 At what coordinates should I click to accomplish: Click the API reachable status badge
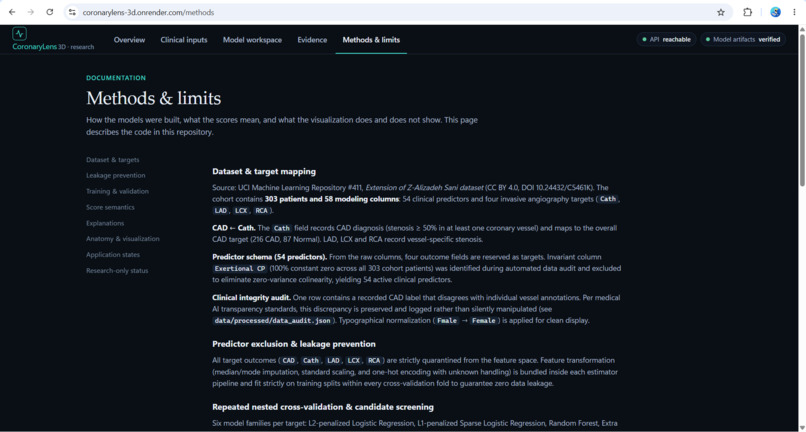[x=667, y=39]
